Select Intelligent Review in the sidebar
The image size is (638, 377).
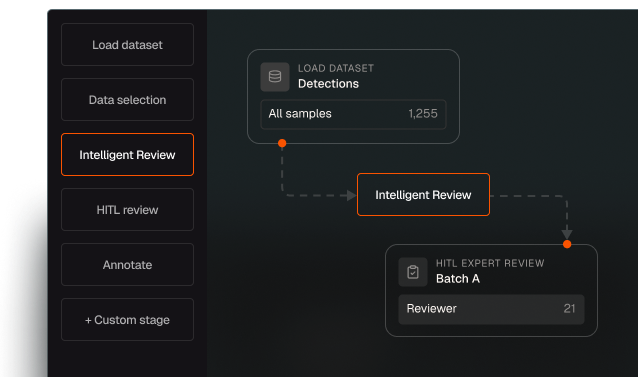coord(127,155)
